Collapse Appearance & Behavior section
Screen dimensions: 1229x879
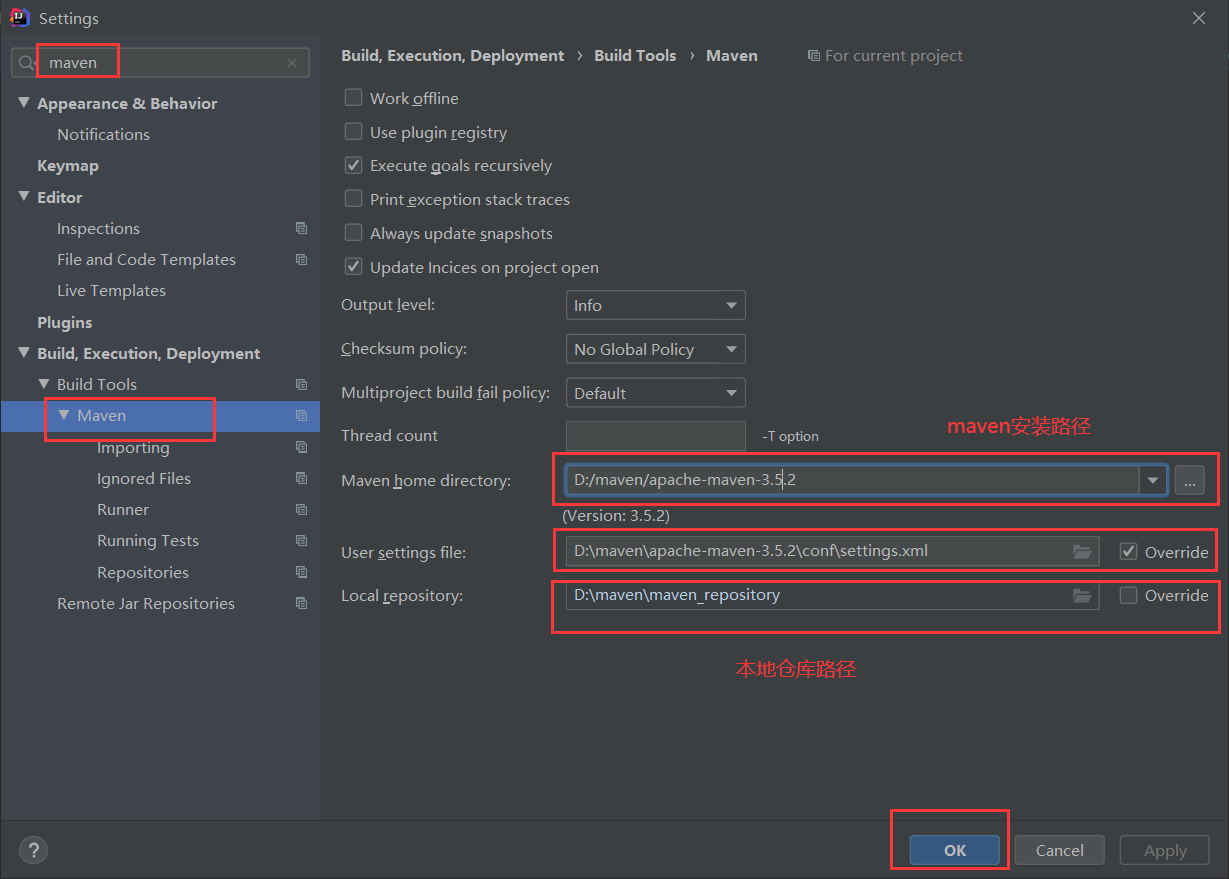[x=24, y=103]
